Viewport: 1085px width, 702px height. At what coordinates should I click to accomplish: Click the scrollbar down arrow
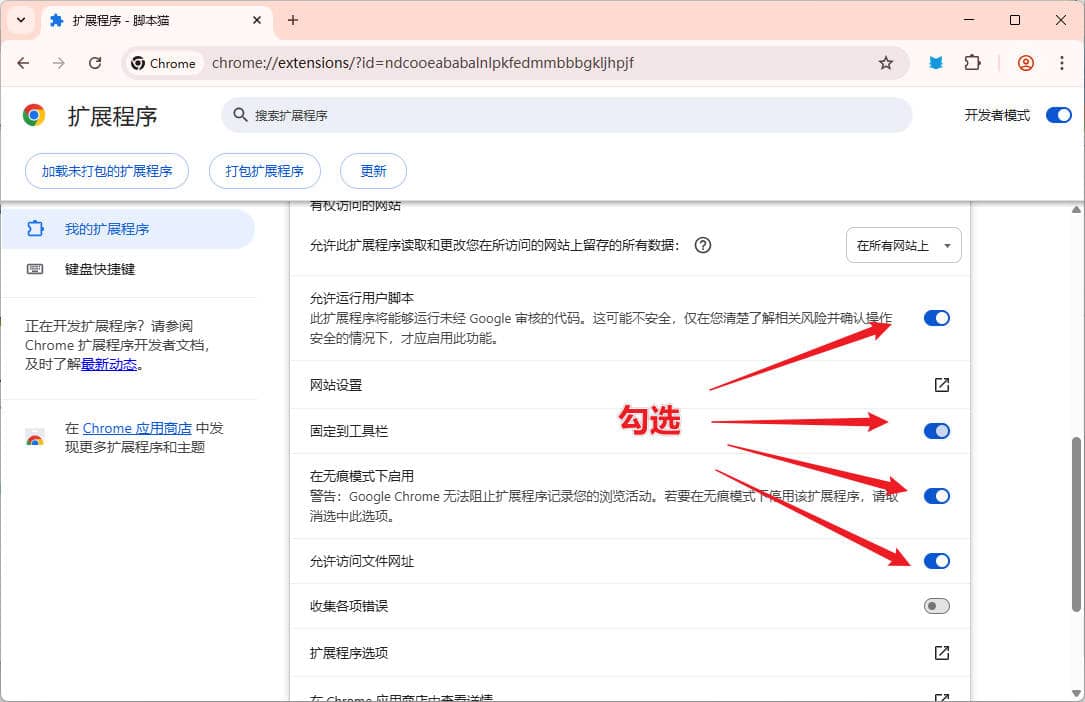tap(1076, 693)
